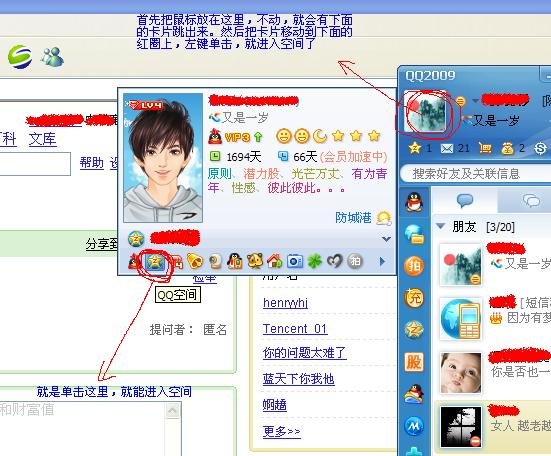The height and width of the screenshot is (456, 551).
Task: Open the globe folder icon in QQ sidebar
Action: click(414, 235)
